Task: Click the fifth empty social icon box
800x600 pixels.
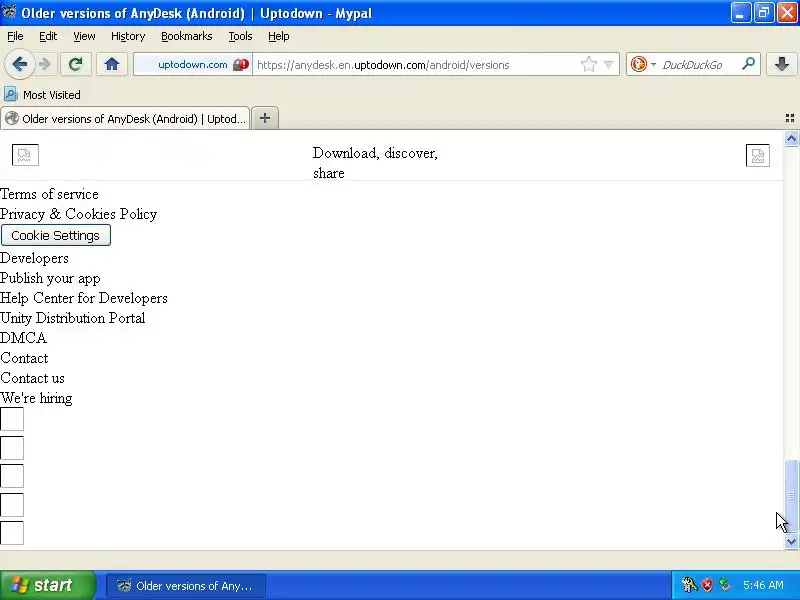Action: [x=12, y=533]
